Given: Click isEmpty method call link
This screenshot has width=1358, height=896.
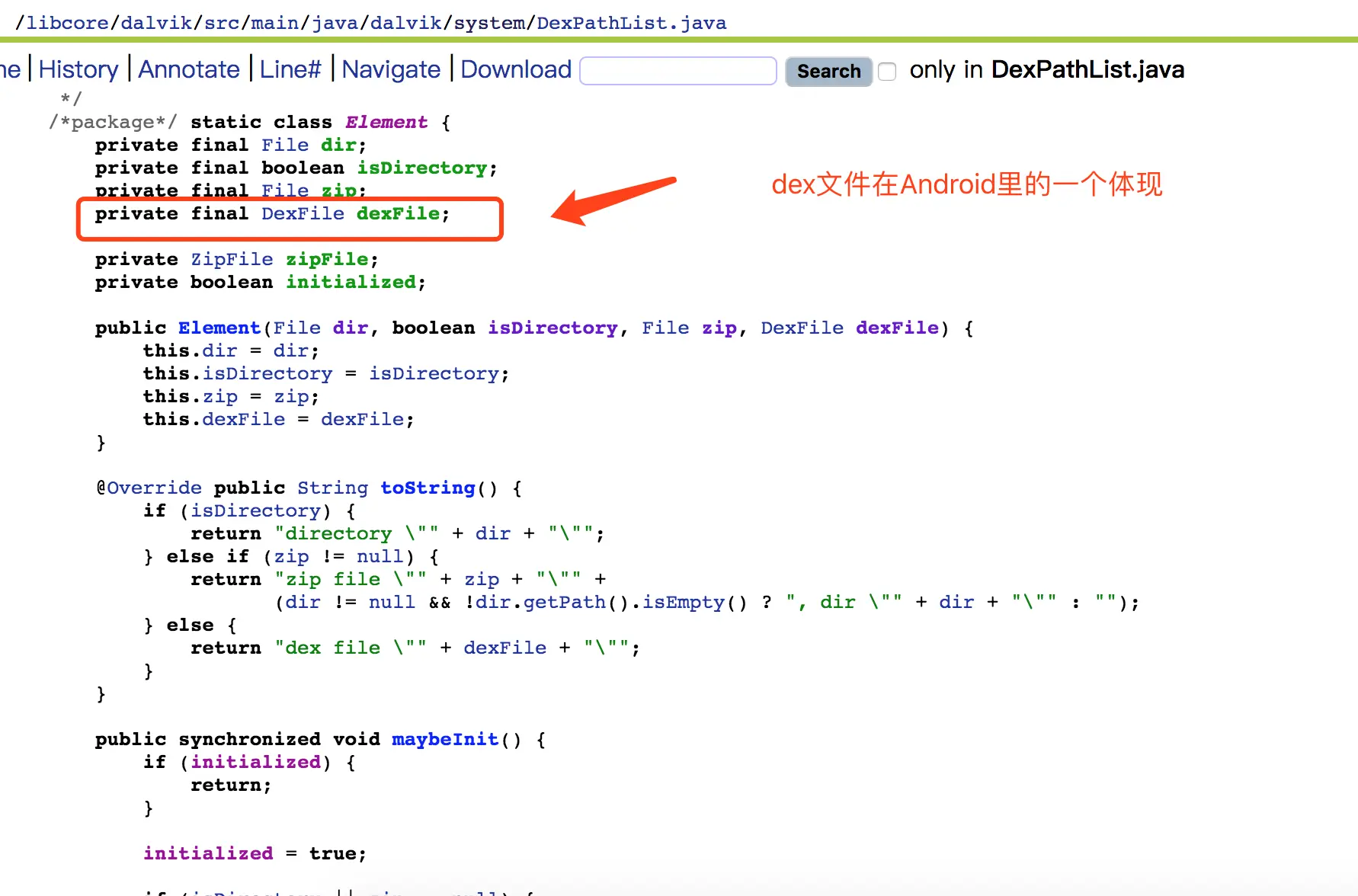Looking at the screenshot, I should coord(684,602).
